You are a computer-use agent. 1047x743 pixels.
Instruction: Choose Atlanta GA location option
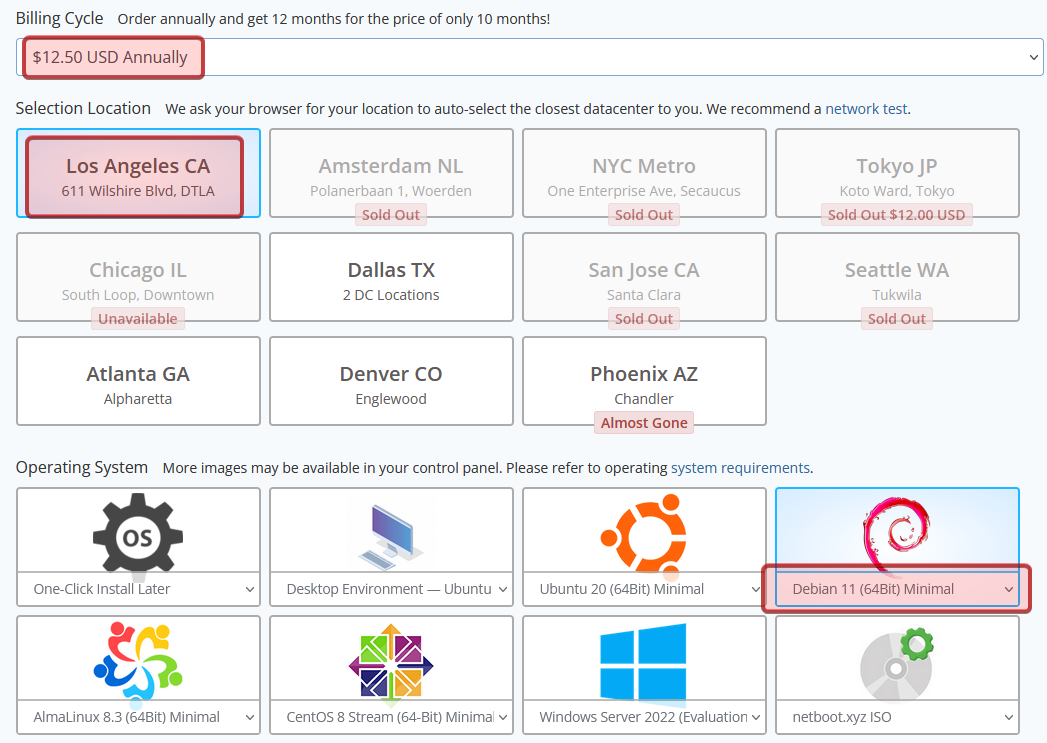[x=138, y=383]
